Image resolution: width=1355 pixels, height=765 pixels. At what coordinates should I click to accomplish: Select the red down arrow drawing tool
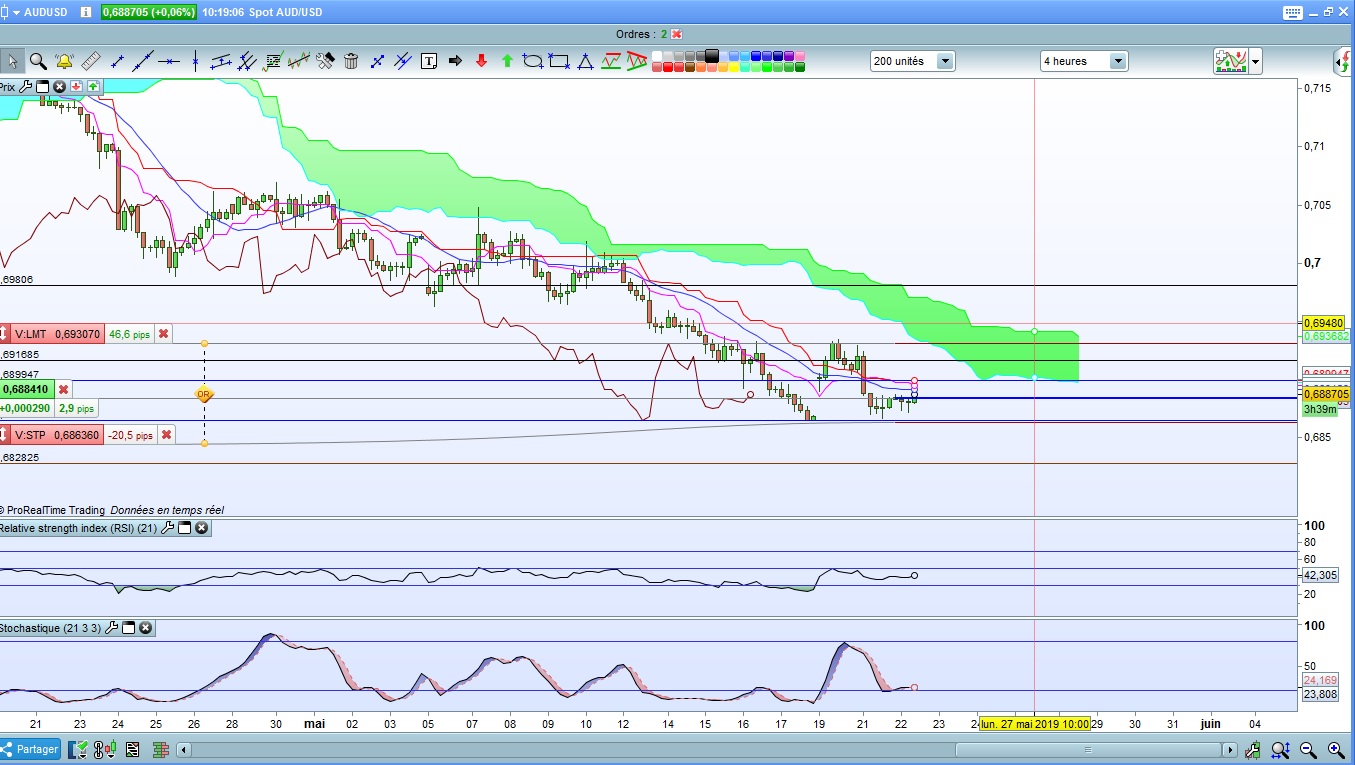481,61
